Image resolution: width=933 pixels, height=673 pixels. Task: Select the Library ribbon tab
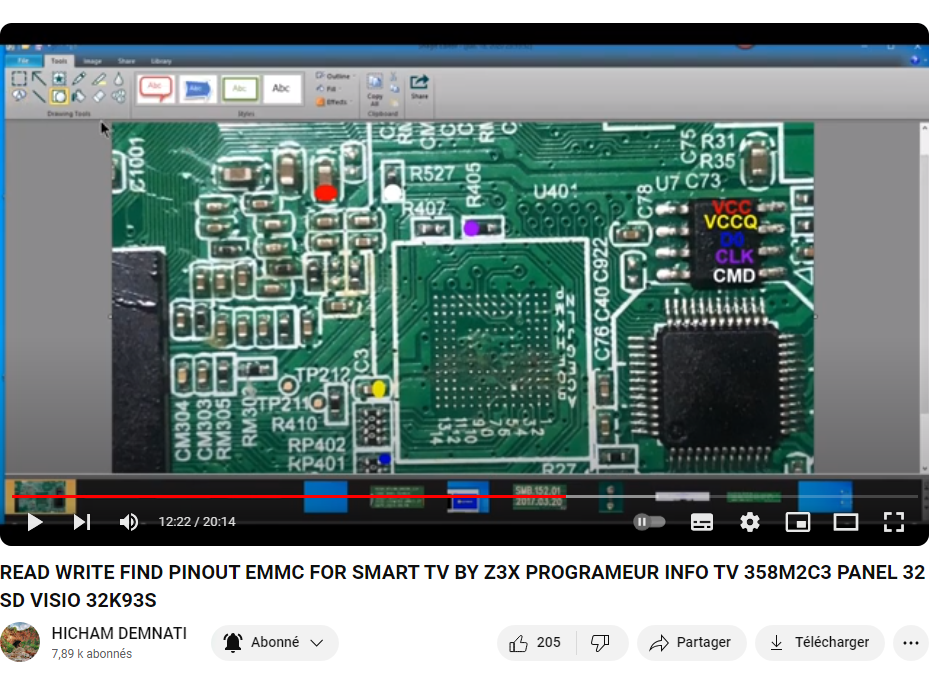(x=161, y=61)
